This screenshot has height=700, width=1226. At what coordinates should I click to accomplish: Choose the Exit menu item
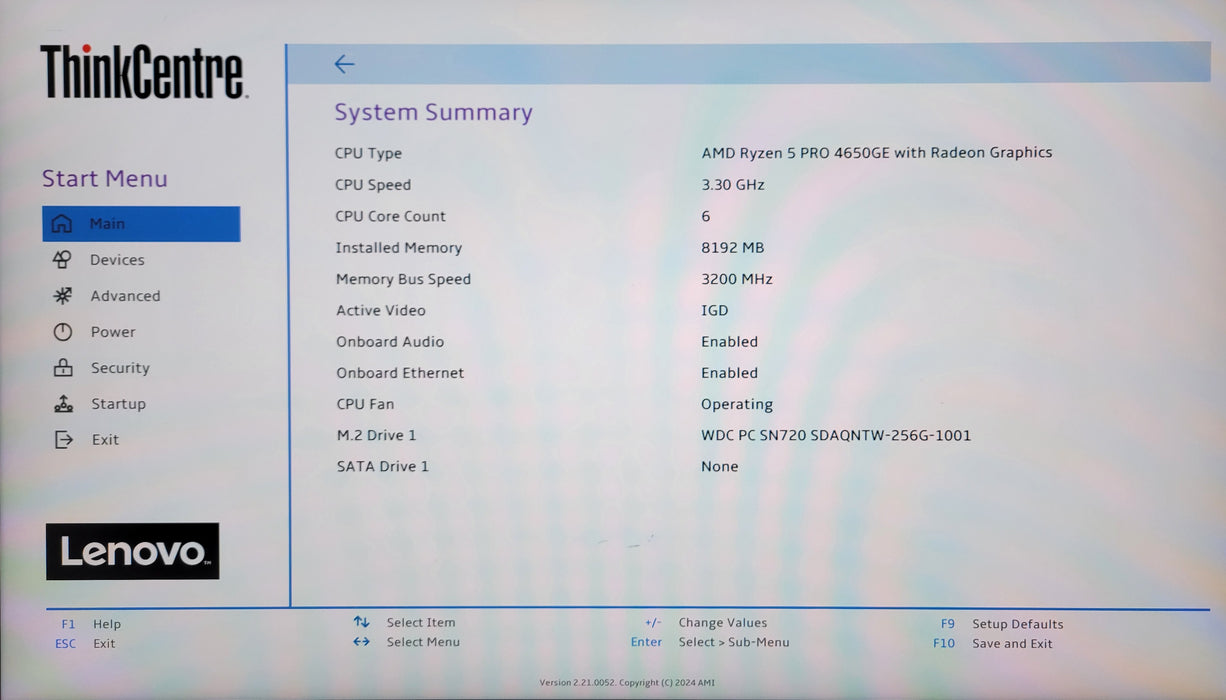[x=105, y=440]
